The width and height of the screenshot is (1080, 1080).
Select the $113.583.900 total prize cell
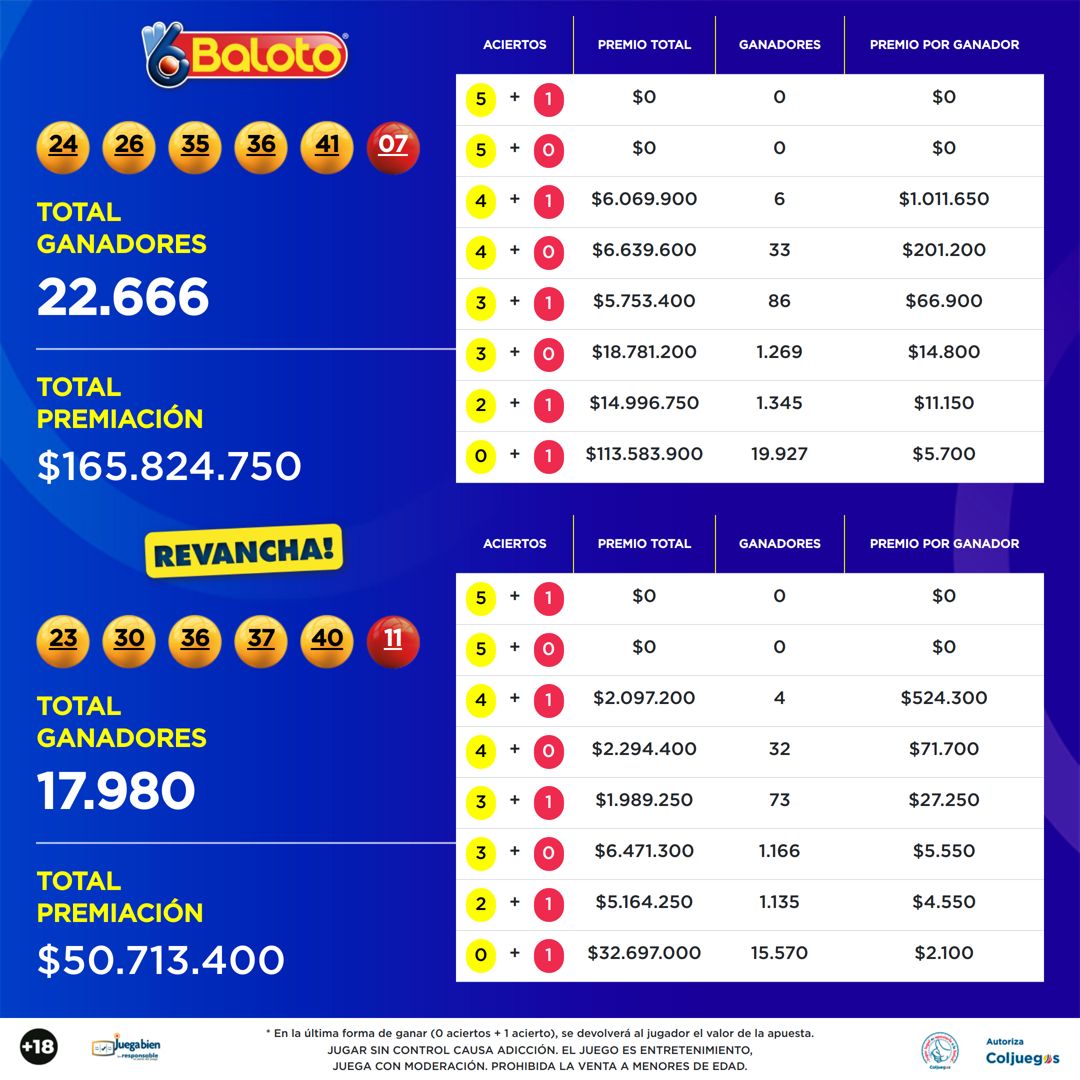pyautogui.click(x=644, y=454)
